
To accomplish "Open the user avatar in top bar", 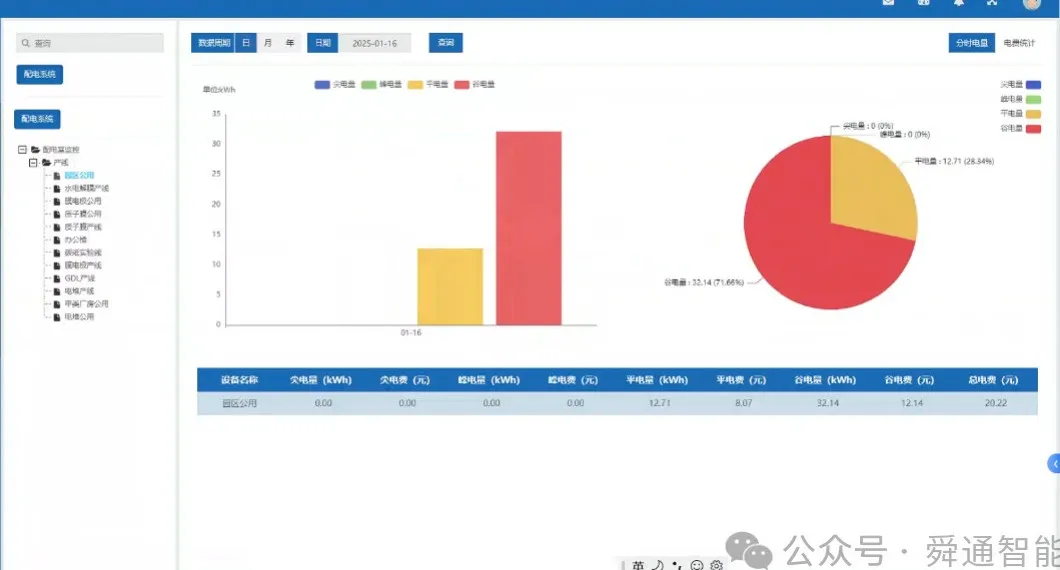I will pos(1032,3).
